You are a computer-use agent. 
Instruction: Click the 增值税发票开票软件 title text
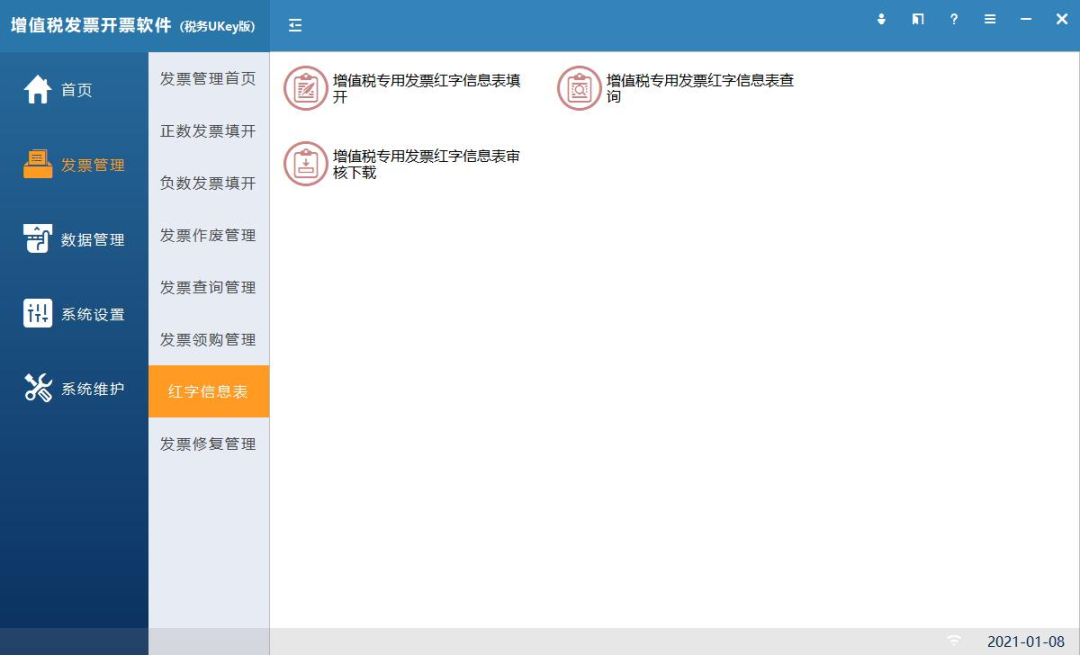(x=91, y=25)
